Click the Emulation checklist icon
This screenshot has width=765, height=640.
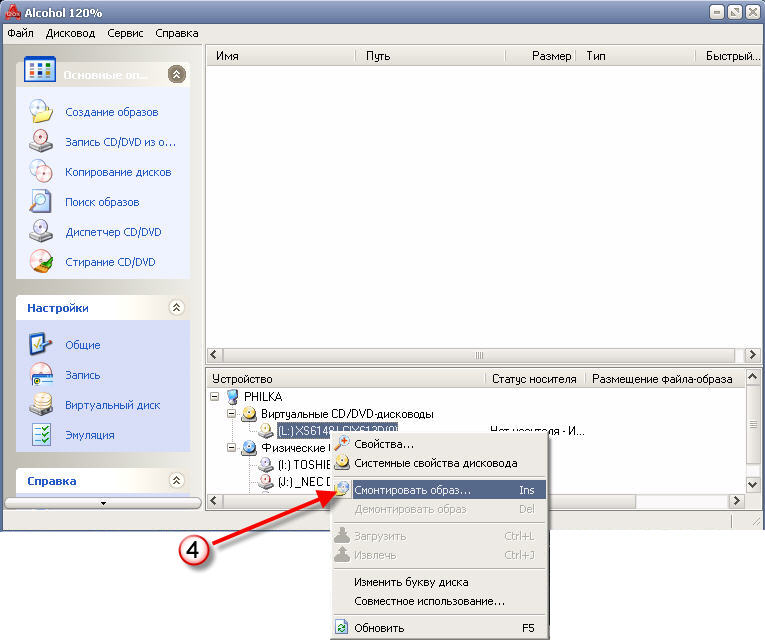tap(41, 435)
